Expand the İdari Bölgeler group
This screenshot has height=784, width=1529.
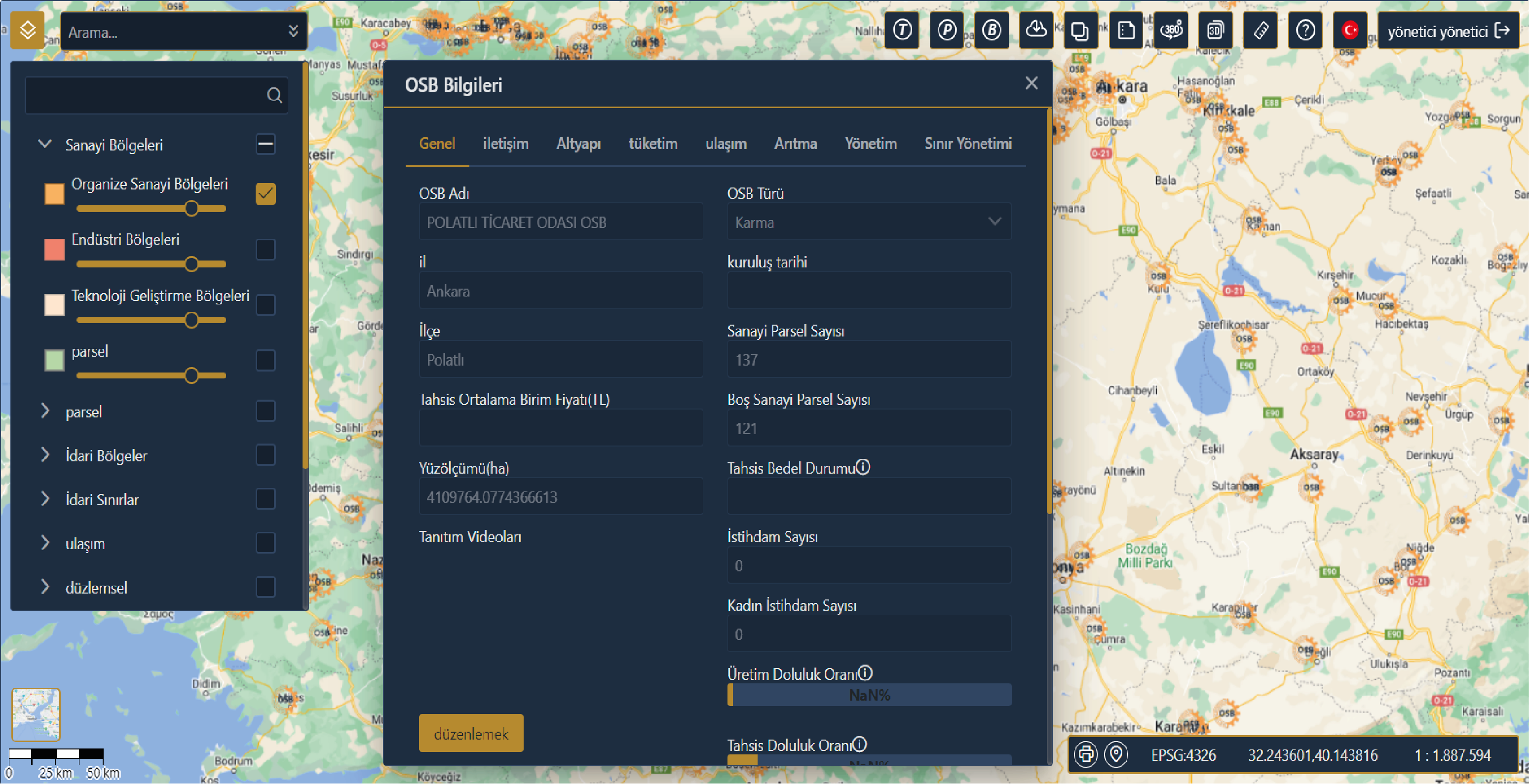[45, 455]
